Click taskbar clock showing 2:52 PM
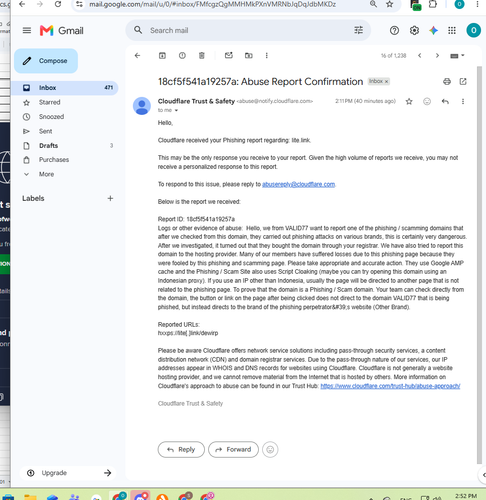The height and width of the screenshot is (500, 486). pyautogui.click(x=466, y=496)
